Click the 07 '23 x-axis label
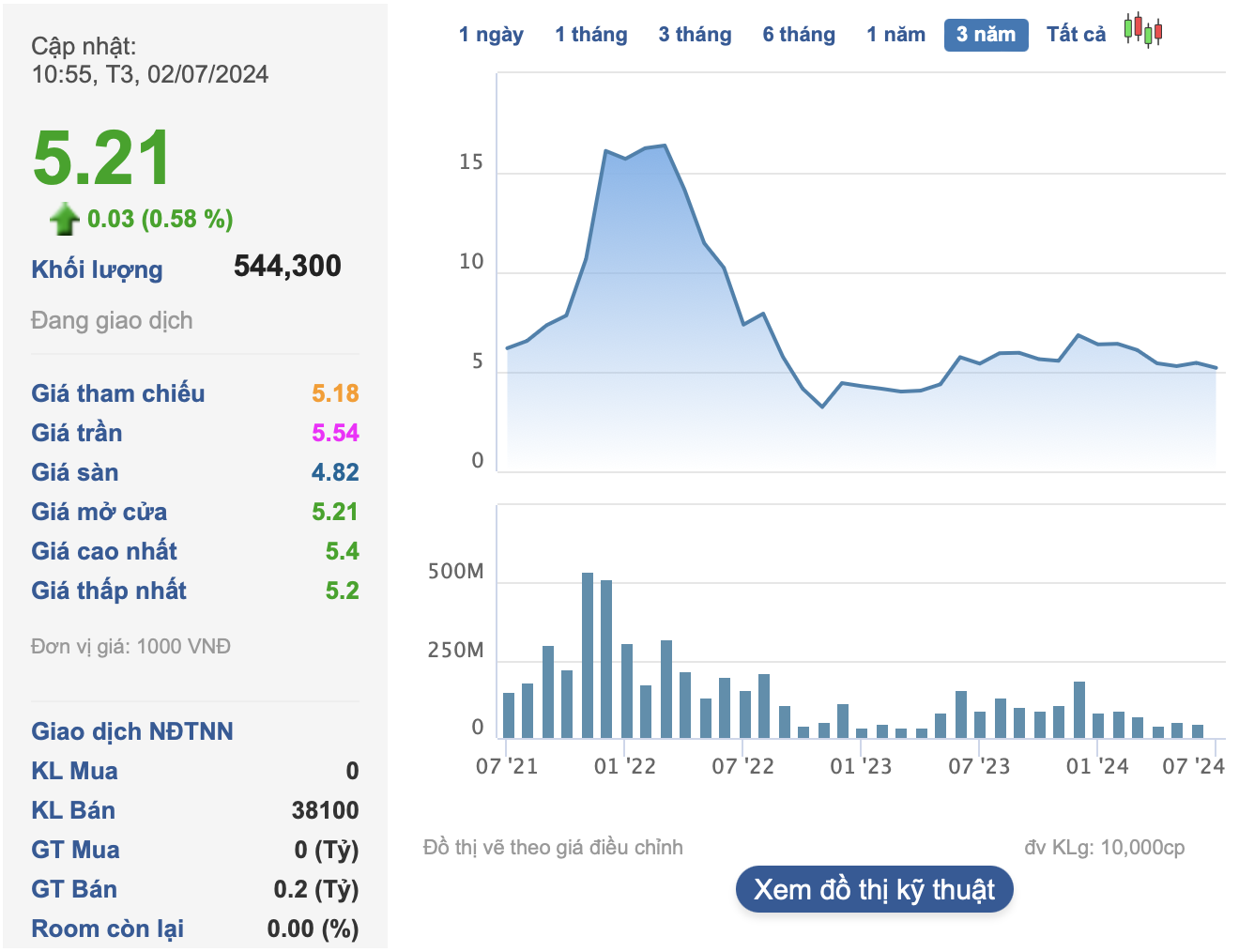 979,766
